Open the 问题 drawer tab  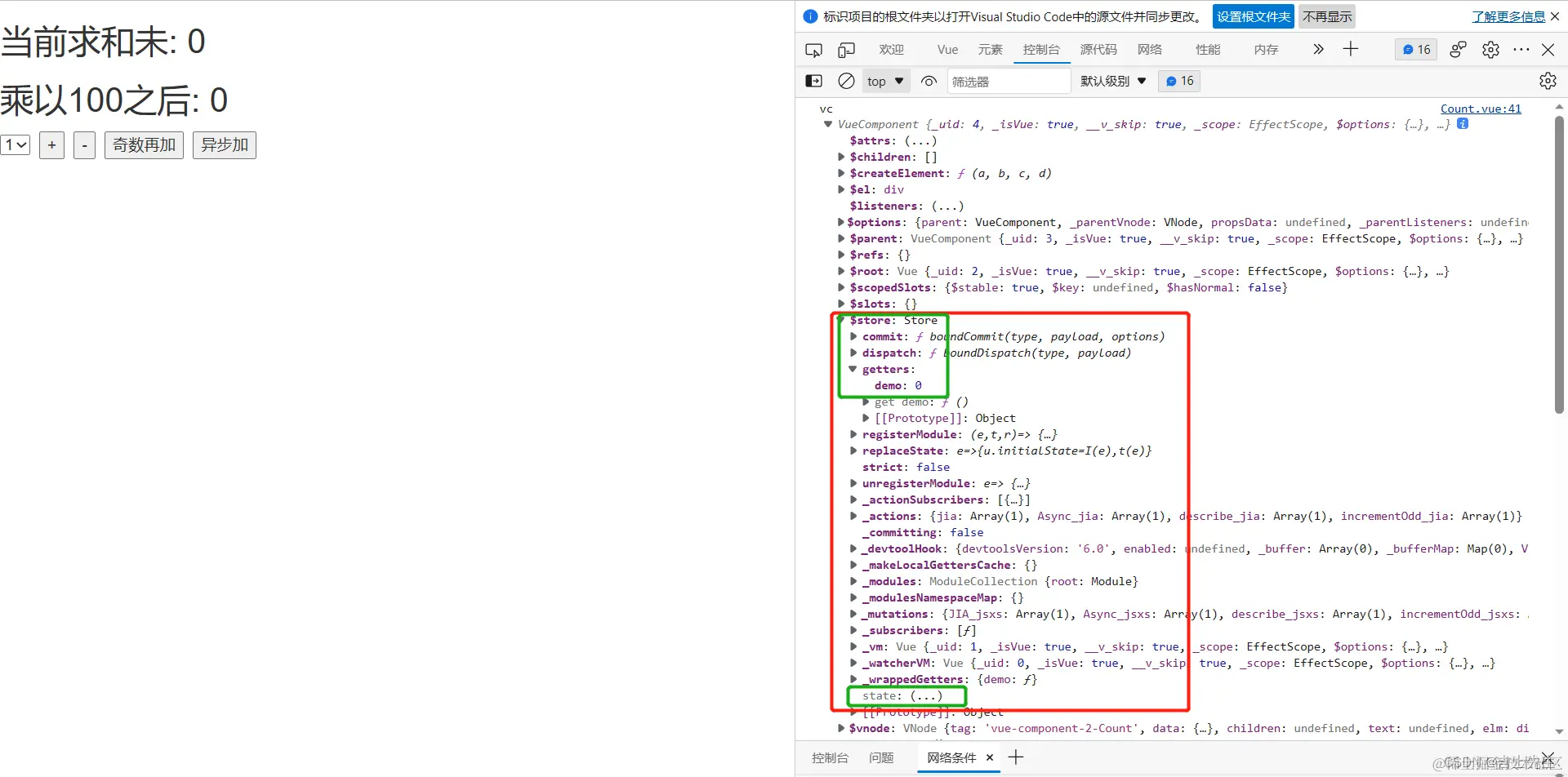pos(881,757)
